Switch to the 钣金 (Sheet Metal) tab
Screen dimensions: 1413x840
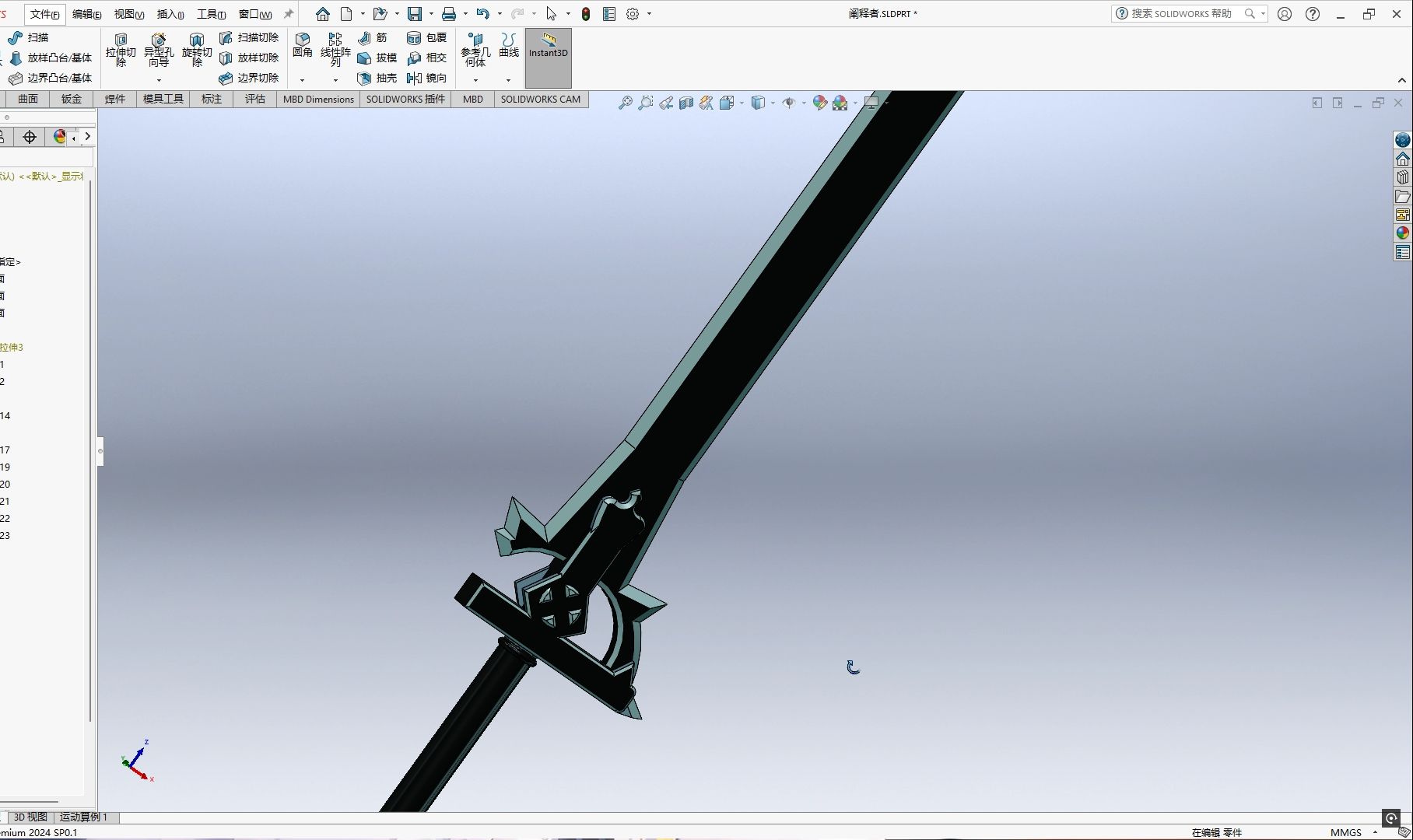[x=72, y=99]
